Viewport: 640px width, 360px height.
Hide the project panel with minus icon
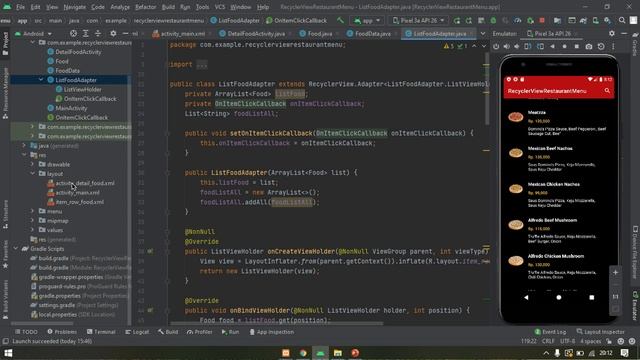click(x=125, y=33)
